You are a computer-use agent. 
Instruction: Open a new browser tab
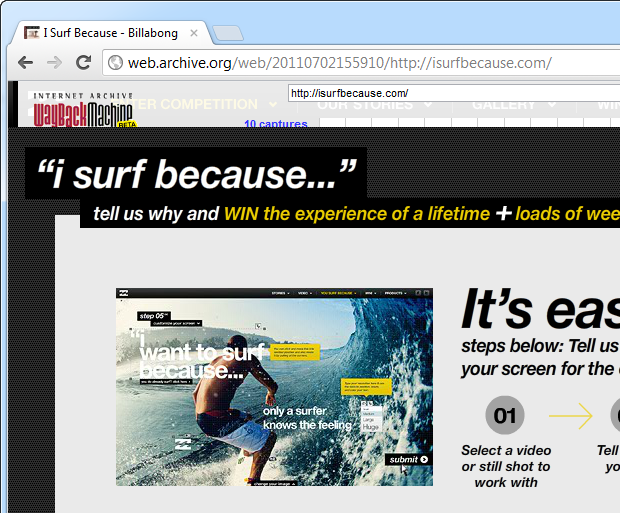point(228,33)
